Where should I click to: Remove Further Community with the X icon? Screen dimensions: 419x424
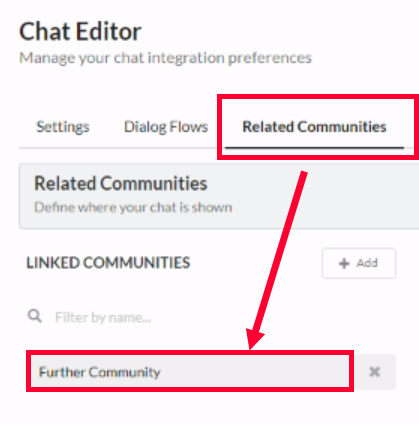click(375, 371)
